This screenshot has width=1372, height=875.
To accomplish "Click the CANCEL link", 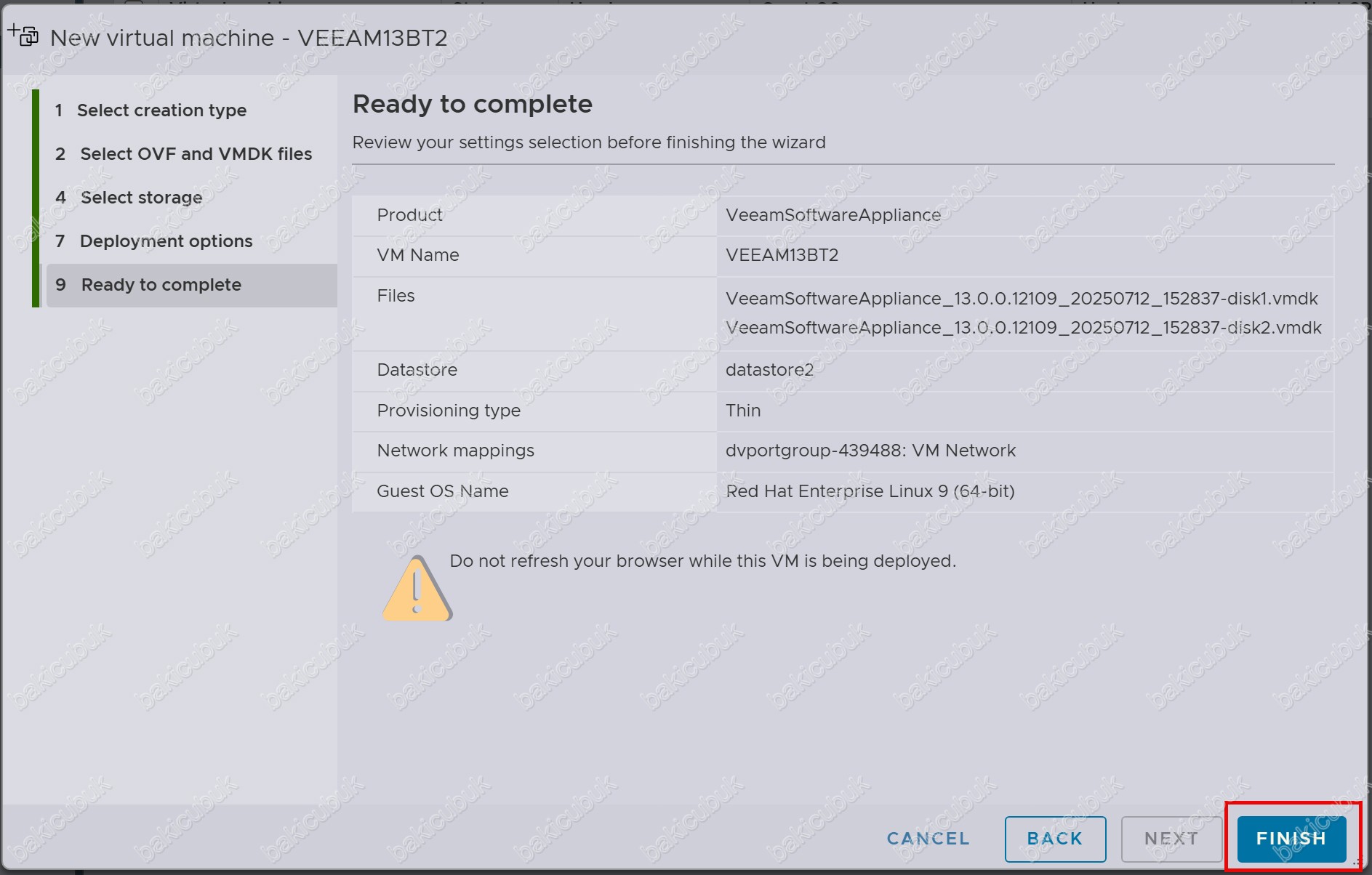I will (928, 838).
